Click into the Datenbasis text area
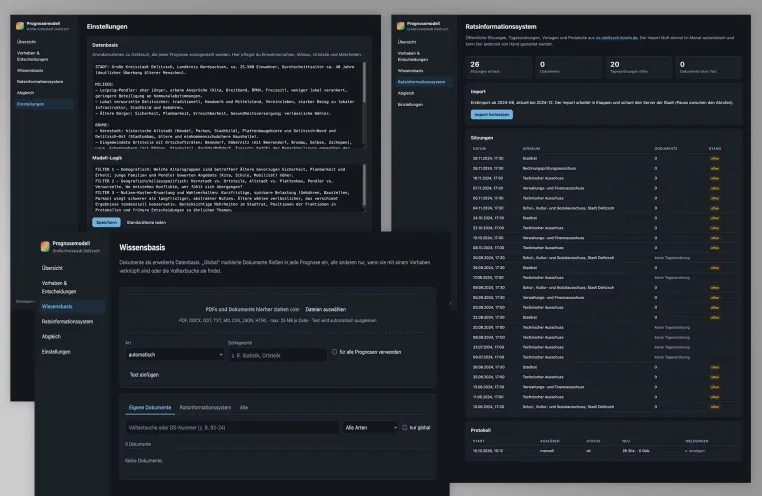This screenshot has height=496, width=762. coord(227,104)
